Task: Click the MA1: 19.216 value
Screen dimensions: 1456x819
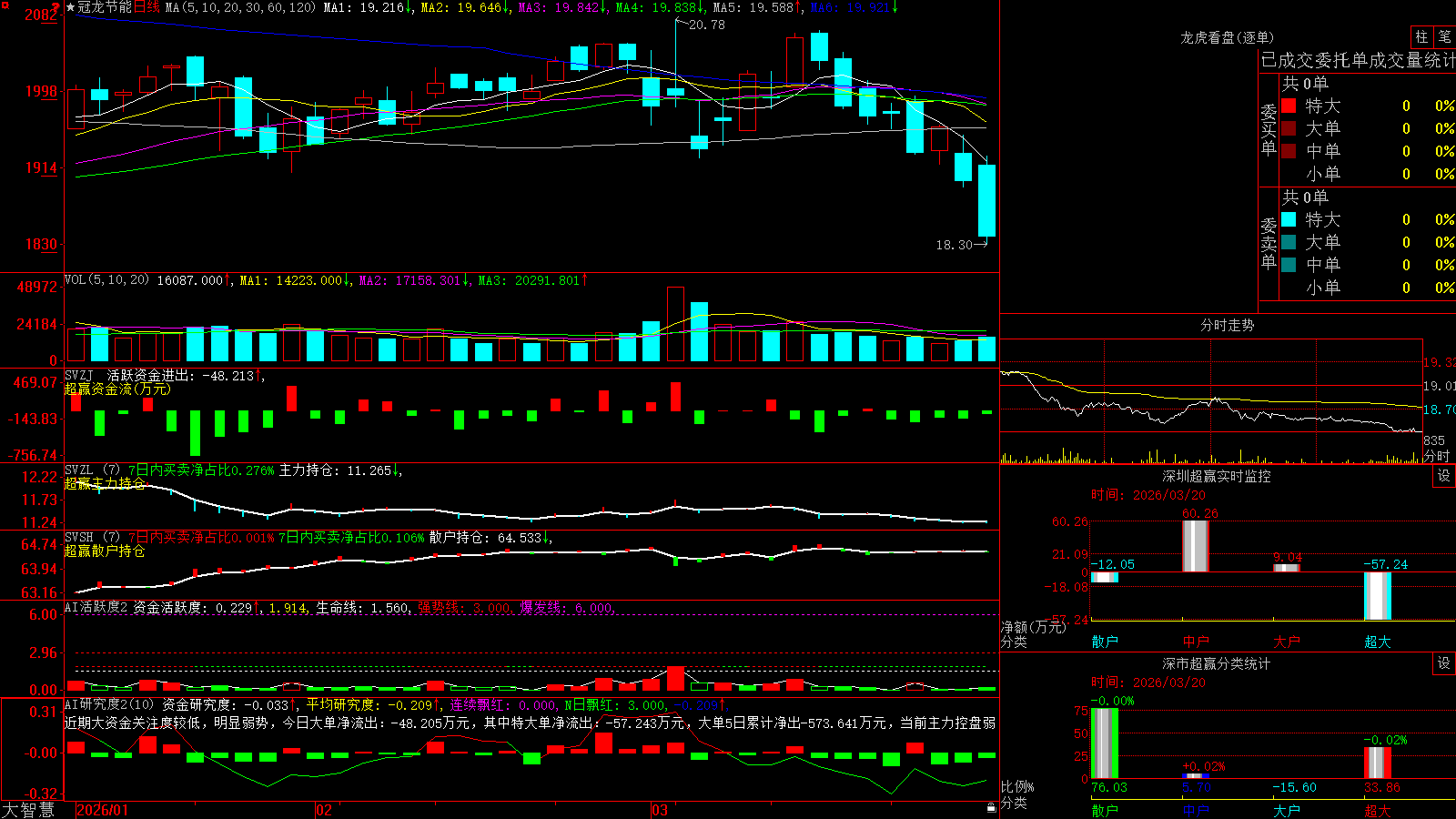Action: point(368,7)
